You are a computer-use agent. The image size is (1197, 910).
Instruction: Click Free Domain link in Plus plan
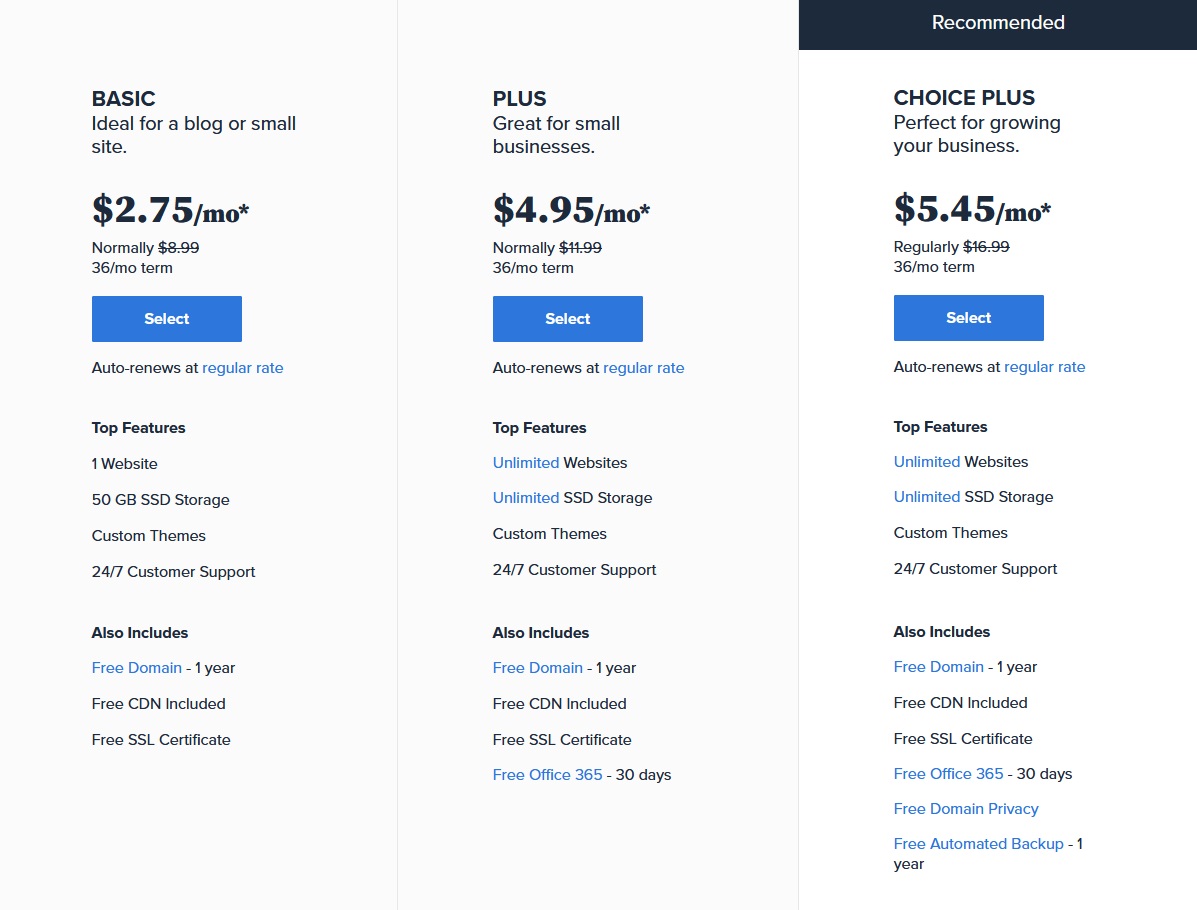click(x=537, y=668)
